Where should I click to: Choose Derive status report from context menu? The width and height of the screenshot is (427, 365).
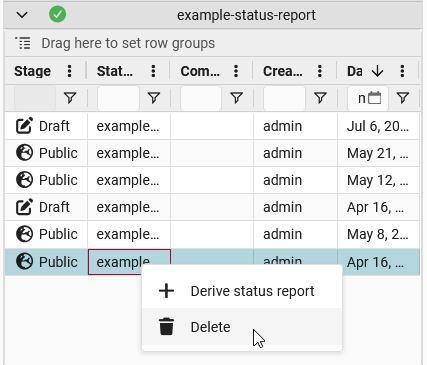tap(242, 291)
